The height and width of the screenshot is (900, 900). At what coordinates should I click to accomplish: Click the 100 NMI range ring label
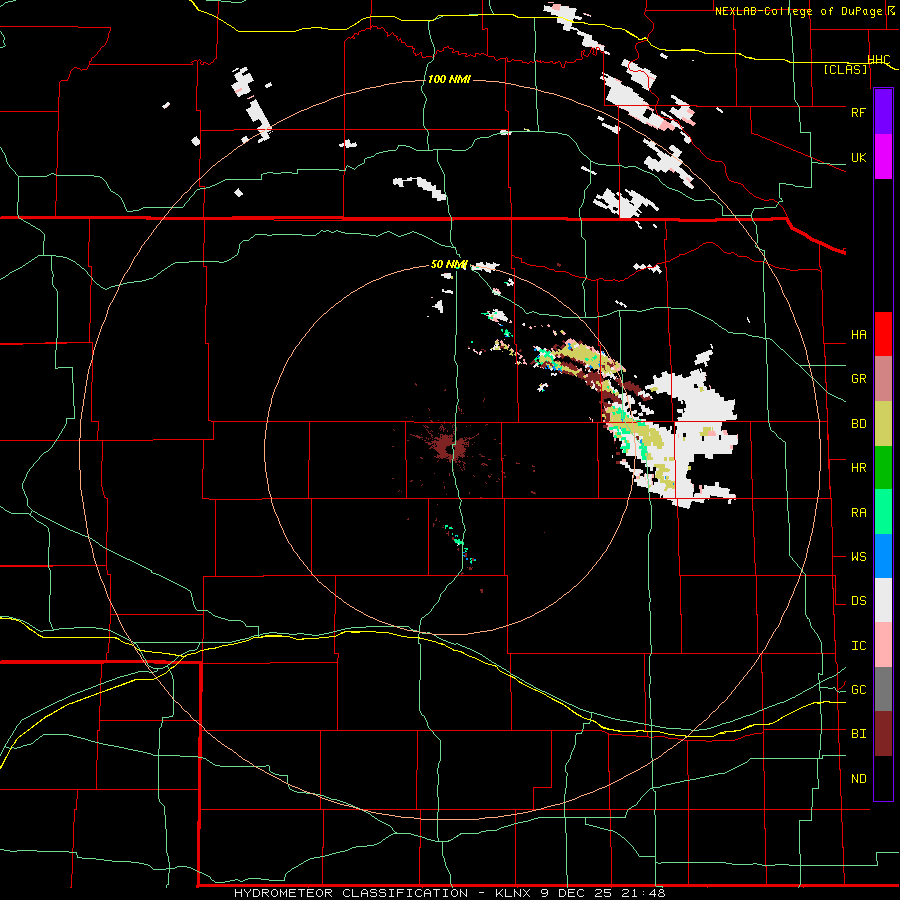pos(449,79)
